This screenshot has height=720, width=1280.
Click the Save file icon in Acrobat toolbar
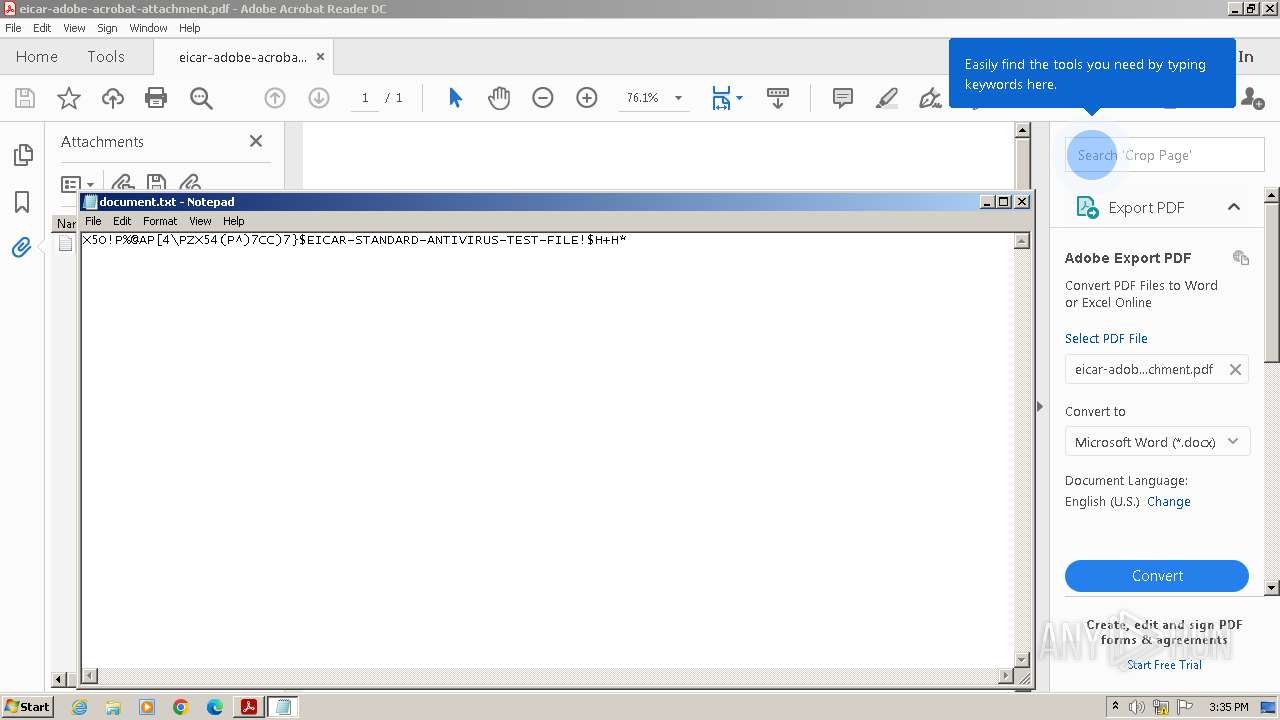[x=25, y=98]
